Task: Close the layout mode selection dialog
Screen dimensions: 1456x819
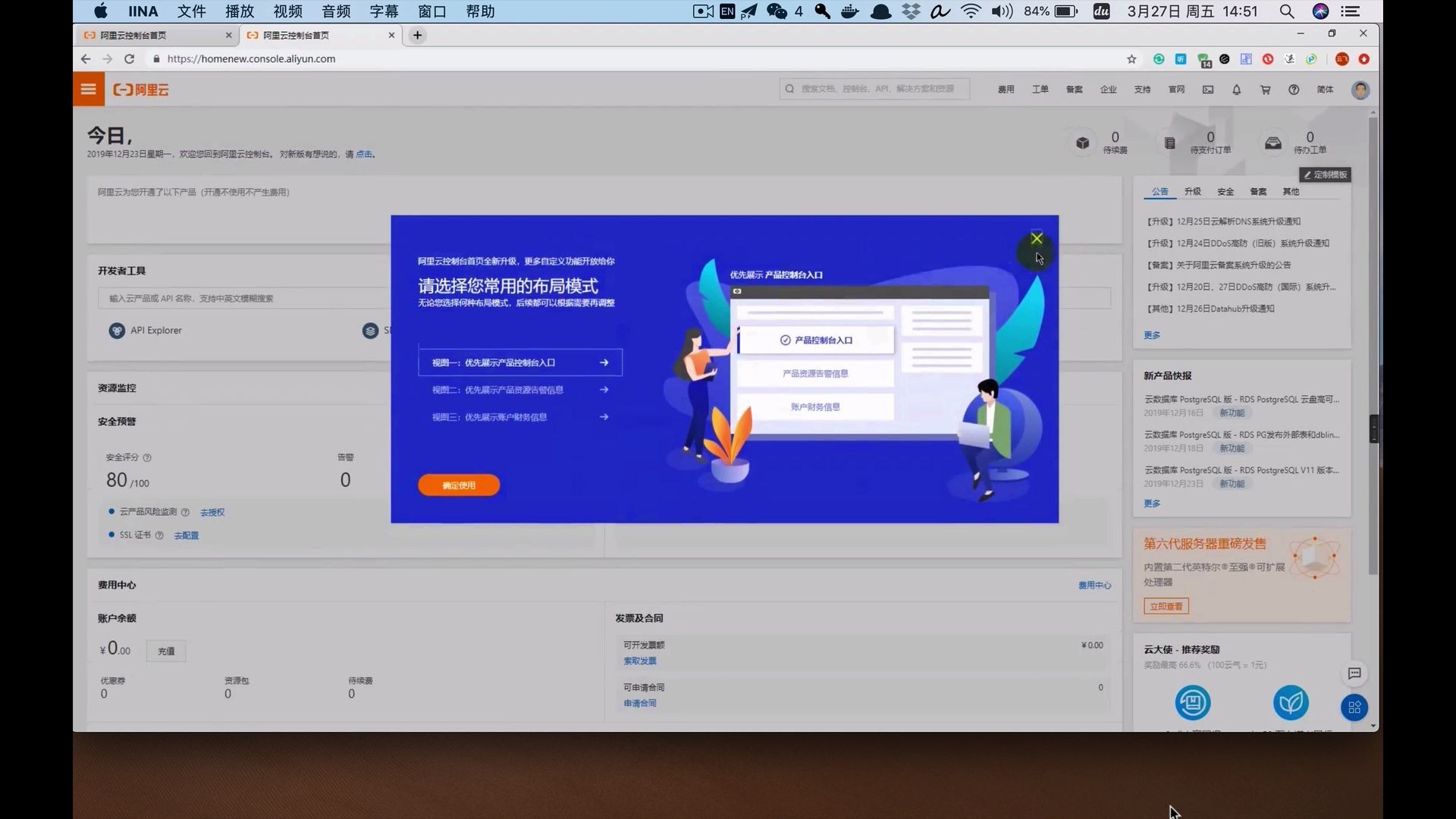Action: click(1037, 239)
